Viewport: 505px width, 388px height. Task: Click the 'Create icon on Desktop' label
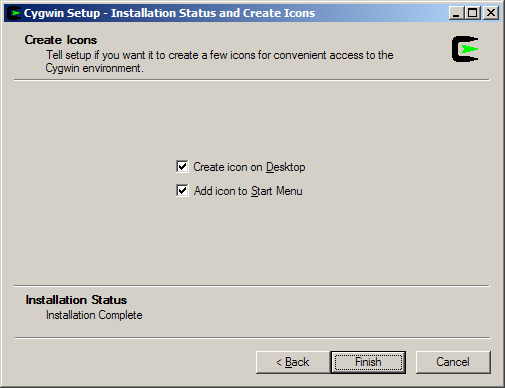click(249, 167)
